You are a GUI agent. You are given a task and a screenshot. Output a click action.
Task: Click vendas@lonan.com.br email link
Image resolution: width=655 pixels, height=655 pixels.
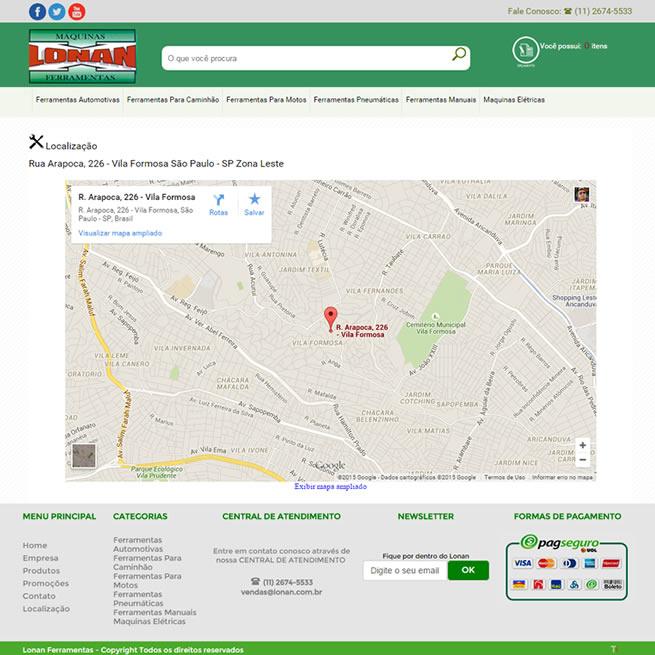[x=281, y=592]
